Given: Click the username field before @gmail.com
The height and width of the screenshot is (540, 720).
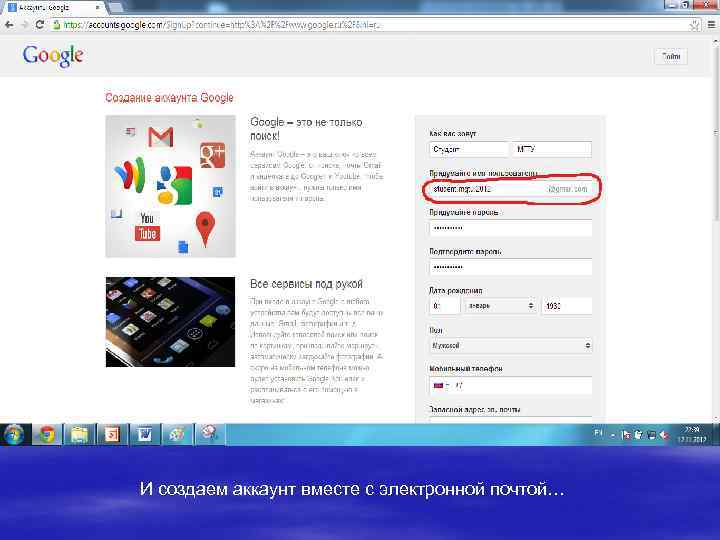Looking at the screenshot, I should 511,189.
